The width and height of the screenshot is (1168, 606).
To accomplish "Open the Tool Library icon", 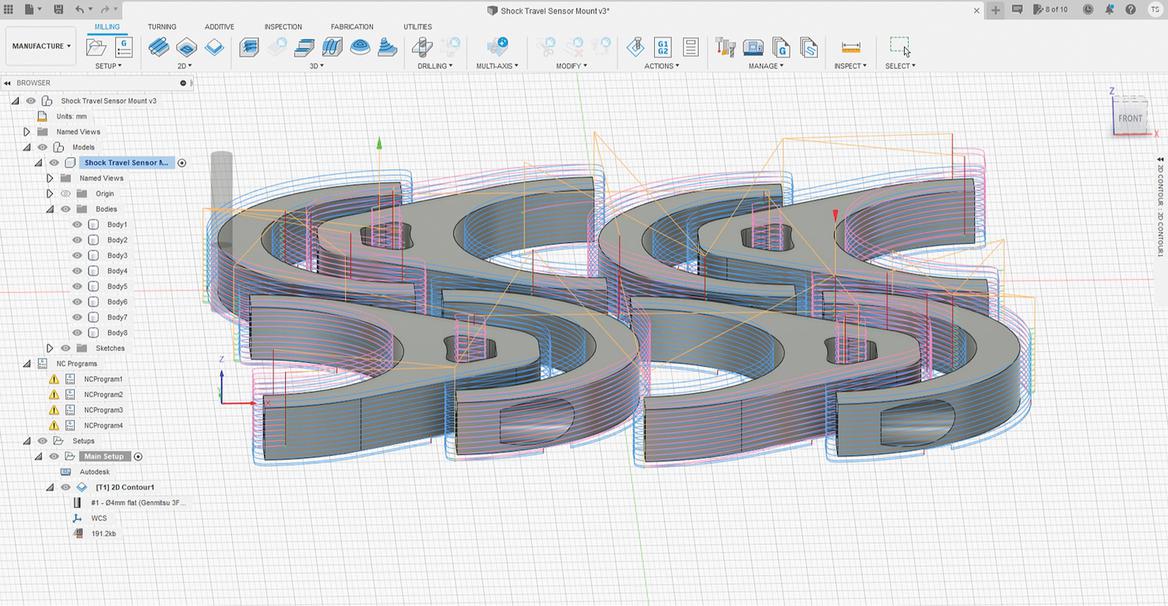I will [726, 47].
